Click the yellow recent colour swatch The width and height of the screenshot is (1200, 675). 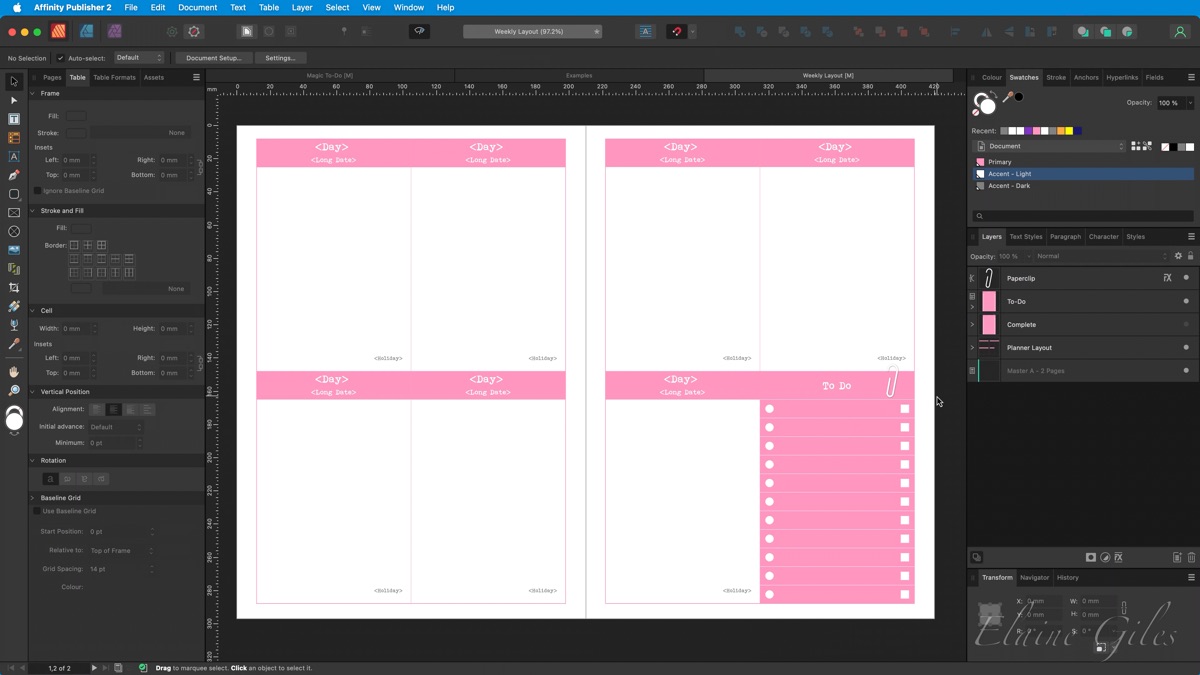(x=1068, y=131)
